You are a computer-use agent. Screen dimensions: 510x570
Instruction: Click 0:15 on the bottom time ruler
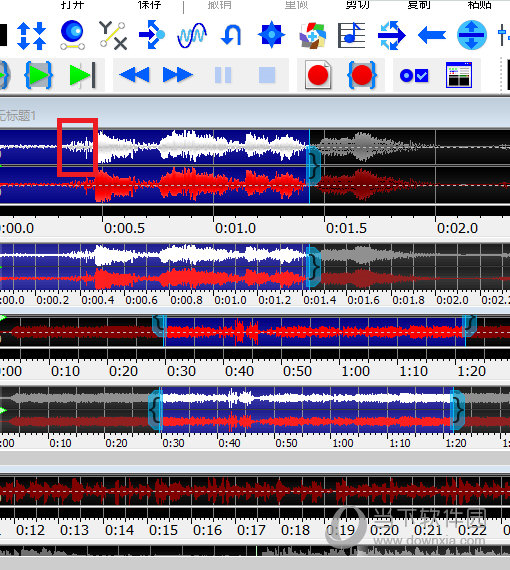[x=163, y=530]
